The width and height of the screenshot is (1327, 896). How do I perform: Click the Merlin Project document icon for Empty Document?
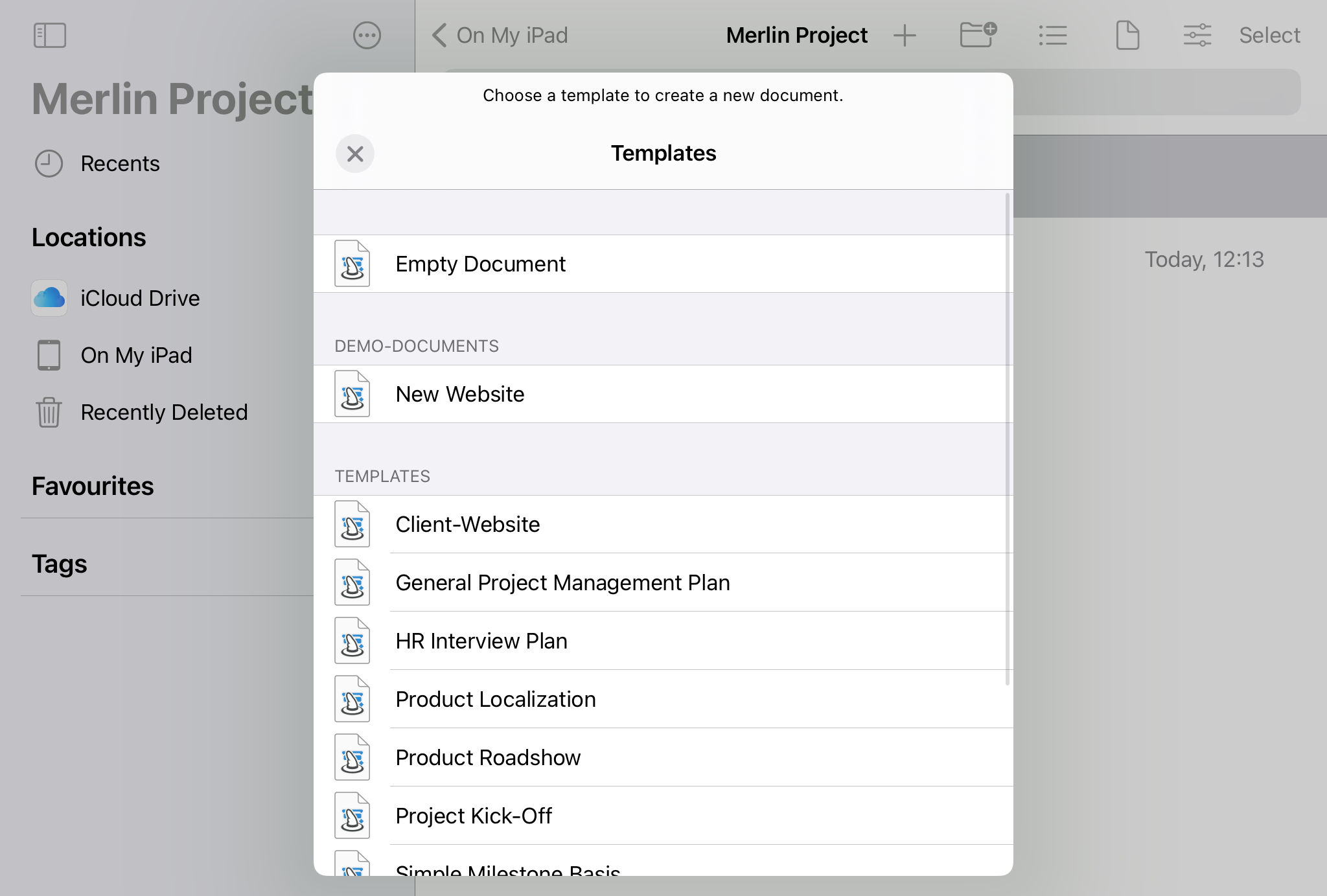pos(353,263)
